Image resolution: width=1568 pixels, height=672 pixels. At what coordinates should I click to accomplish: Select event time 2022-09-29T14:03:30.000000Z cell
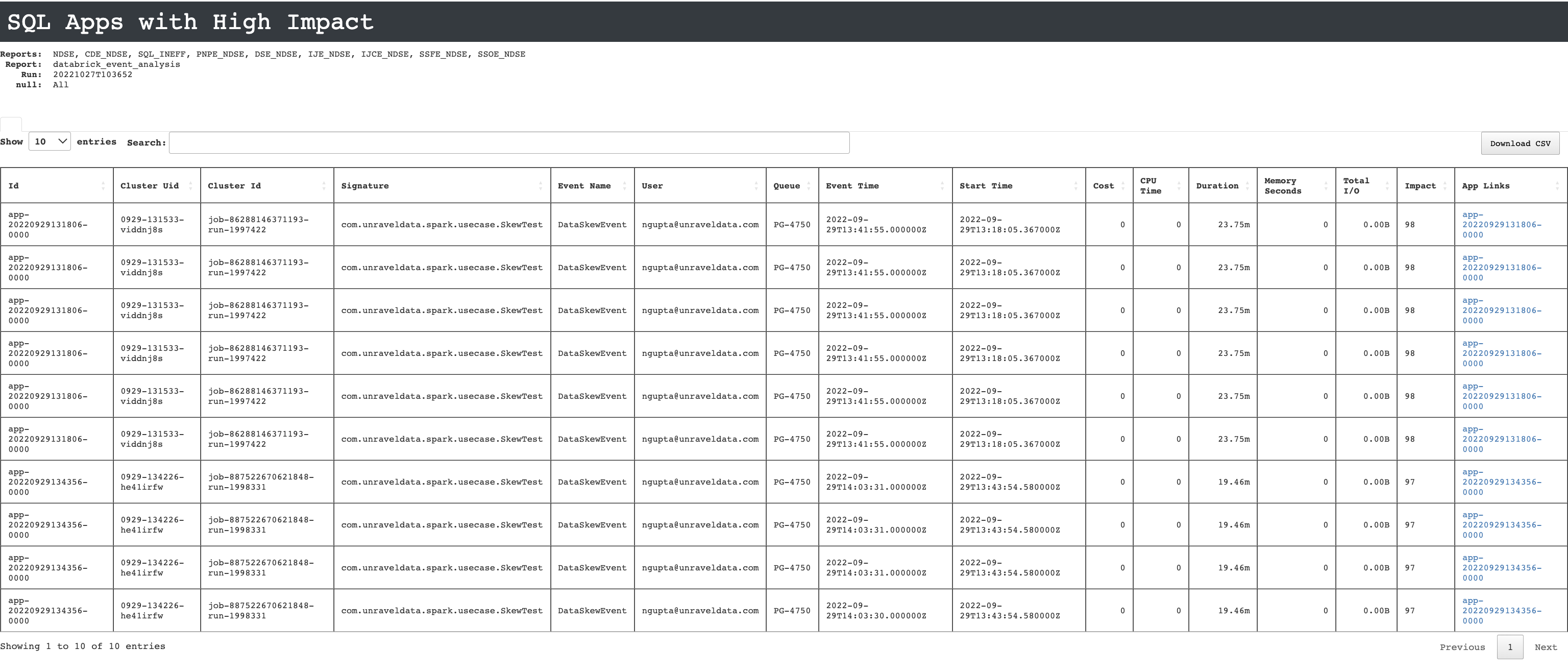(885, 611)
